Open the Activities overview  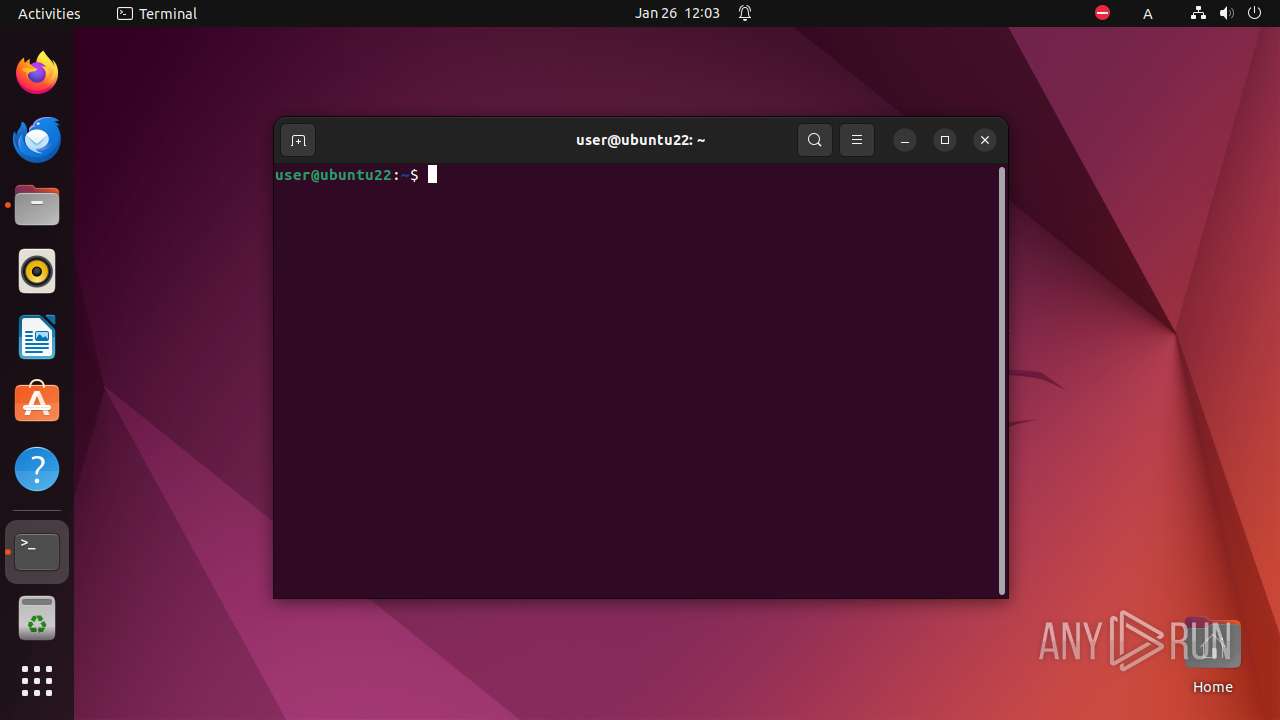49,14
